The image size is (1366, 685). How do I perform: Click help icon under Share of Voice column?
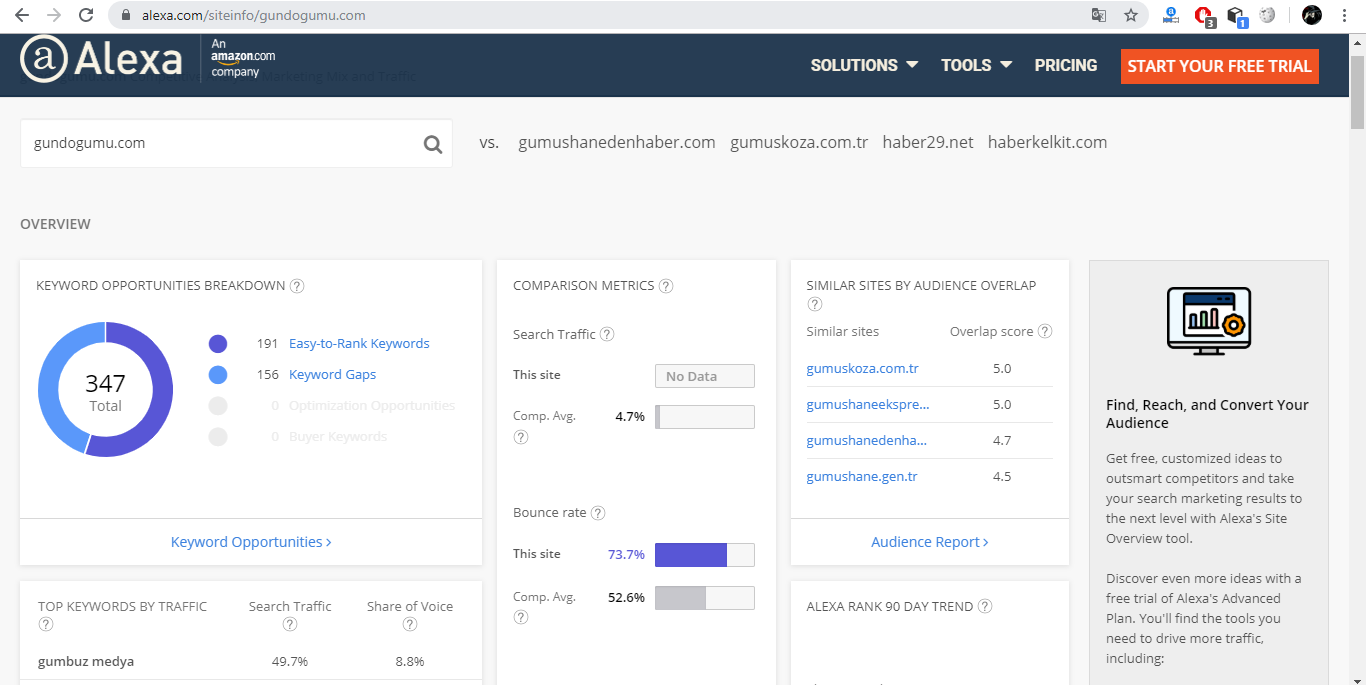410,624
